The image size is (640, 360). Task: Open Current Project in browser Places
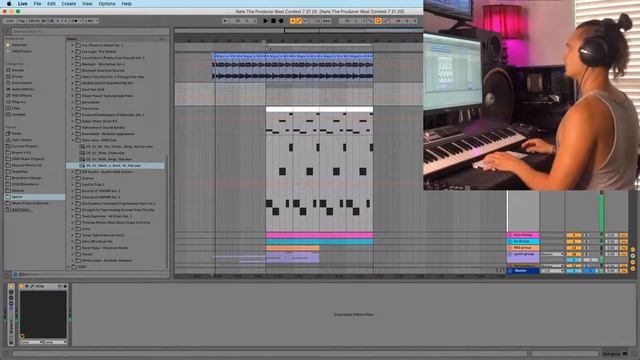[x=24, y=146]
